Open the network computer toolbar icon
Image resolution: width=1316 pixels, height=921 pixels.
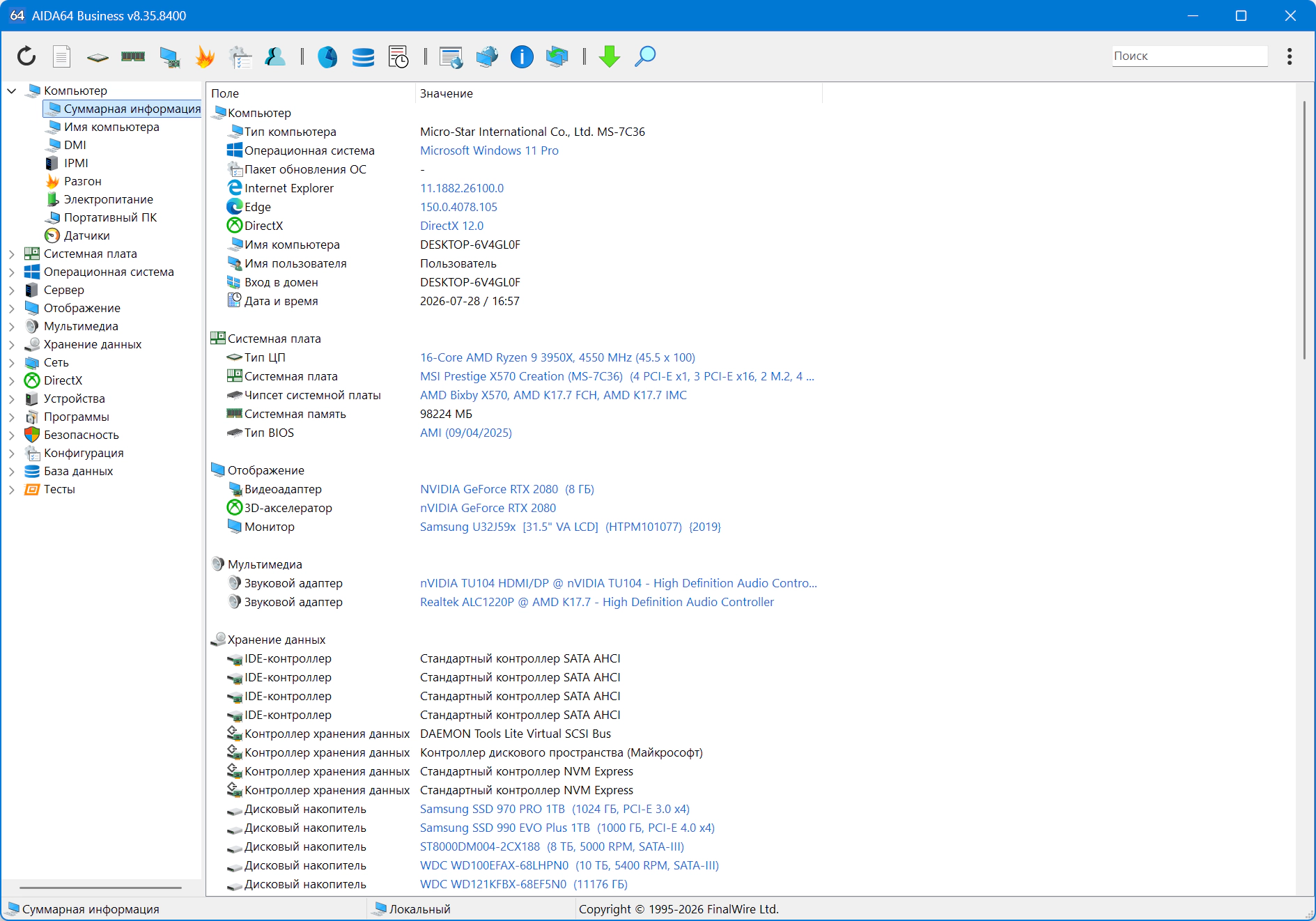pos(169,57)
